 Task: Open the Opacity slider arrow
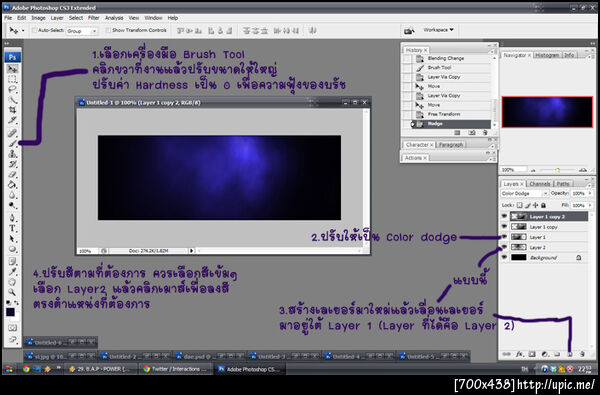pos(589,194)
